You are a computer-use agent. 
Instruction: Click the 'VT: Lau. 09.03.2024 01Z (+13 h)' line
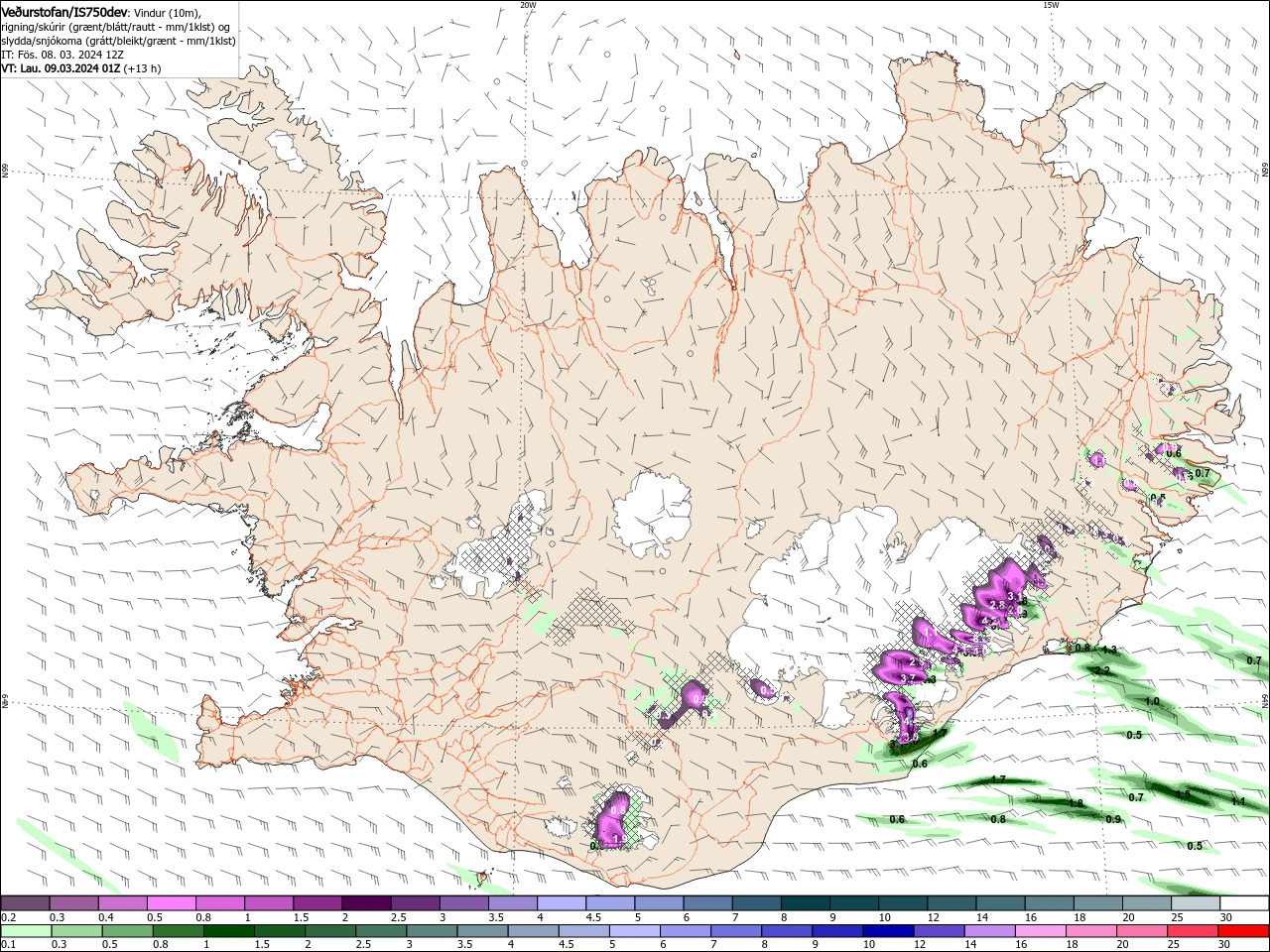click(81, 68)
